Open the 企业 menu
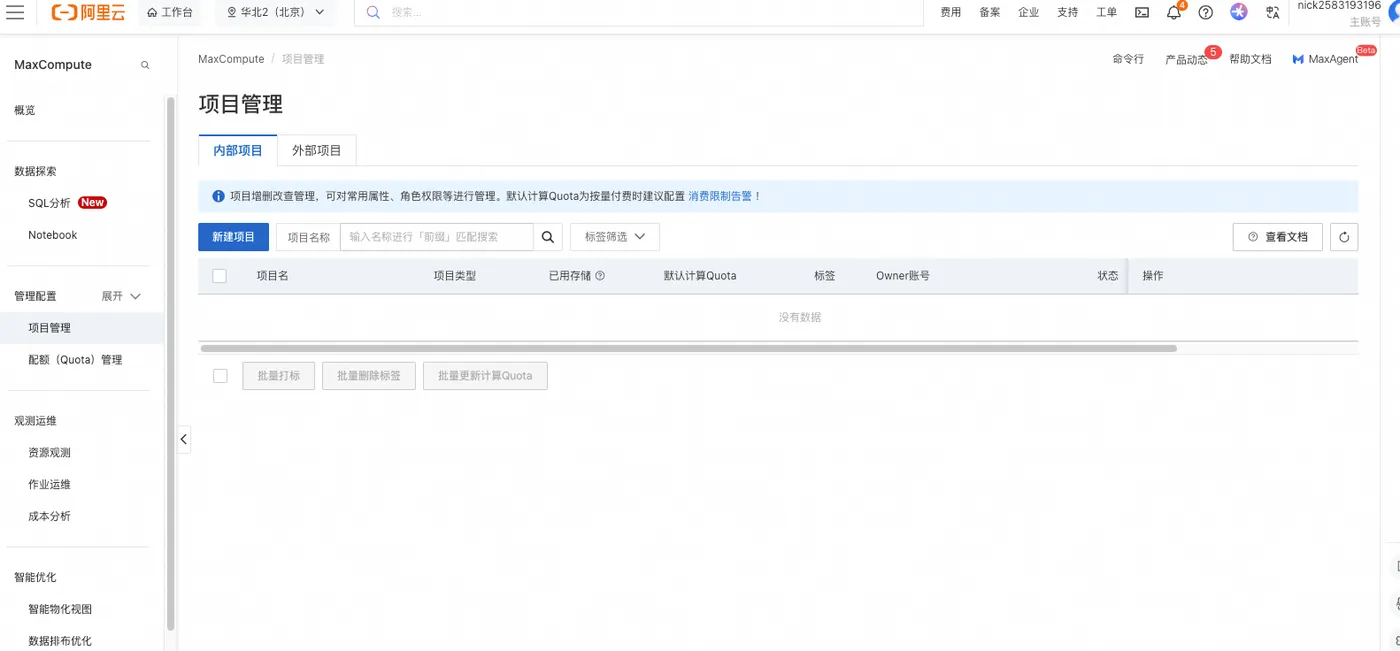1400x651 pixels. pyautogui.click(x=1029, y=12)
